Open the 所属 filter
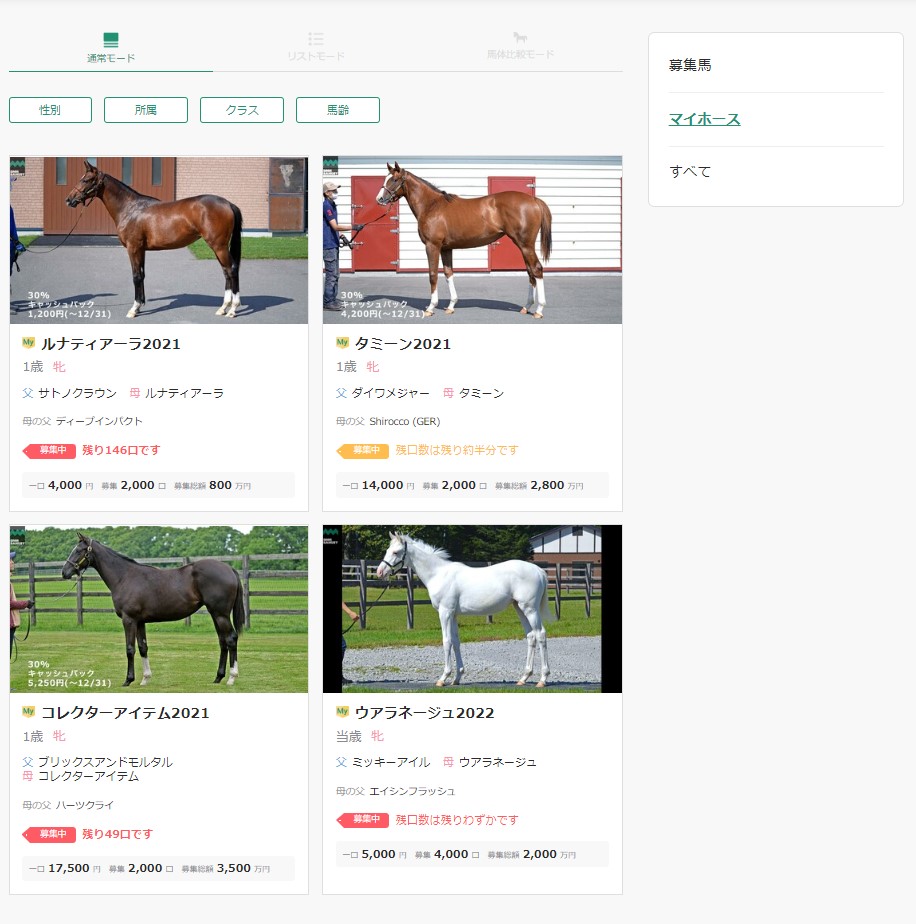Viewport: 916px width, 924px height. click(x=146, y=110)
